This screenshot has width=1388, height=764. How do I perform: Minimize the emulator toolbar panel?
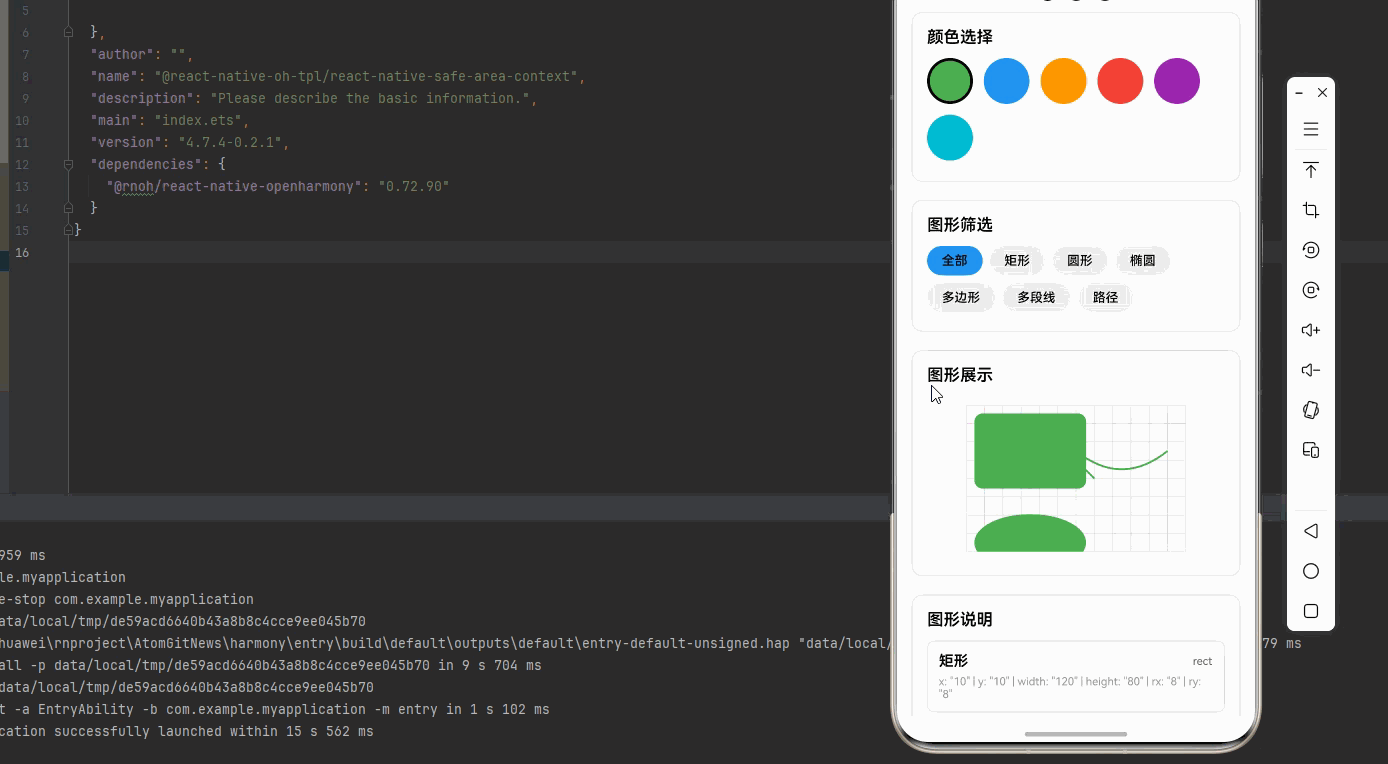pos(1299,93)
